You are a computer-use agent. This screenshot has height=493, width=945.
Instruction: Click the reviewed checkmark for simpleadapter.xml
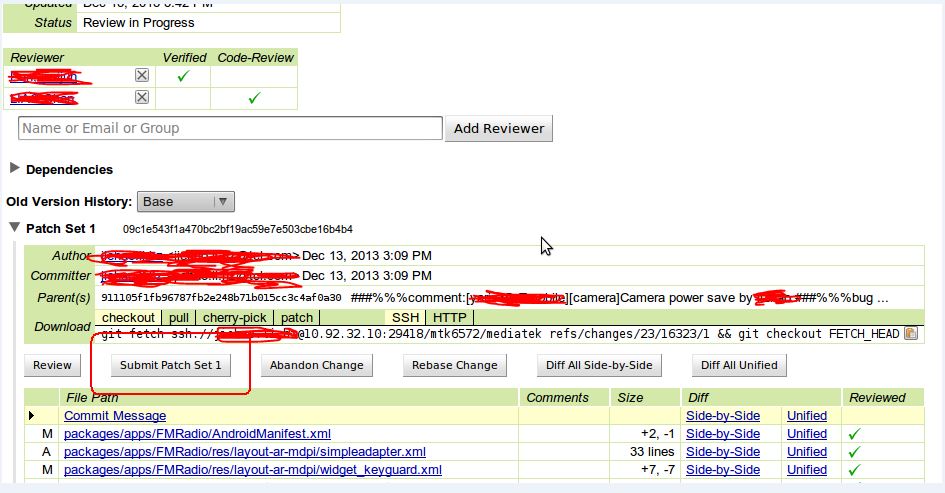coord(853,452)
